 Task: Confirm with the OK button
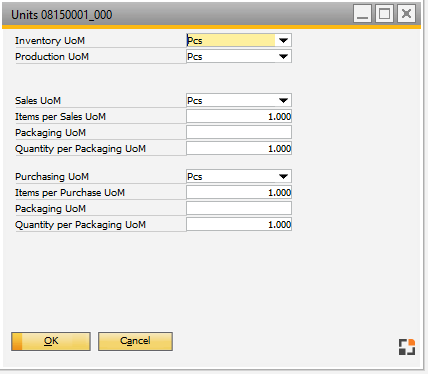click(51, 341)
